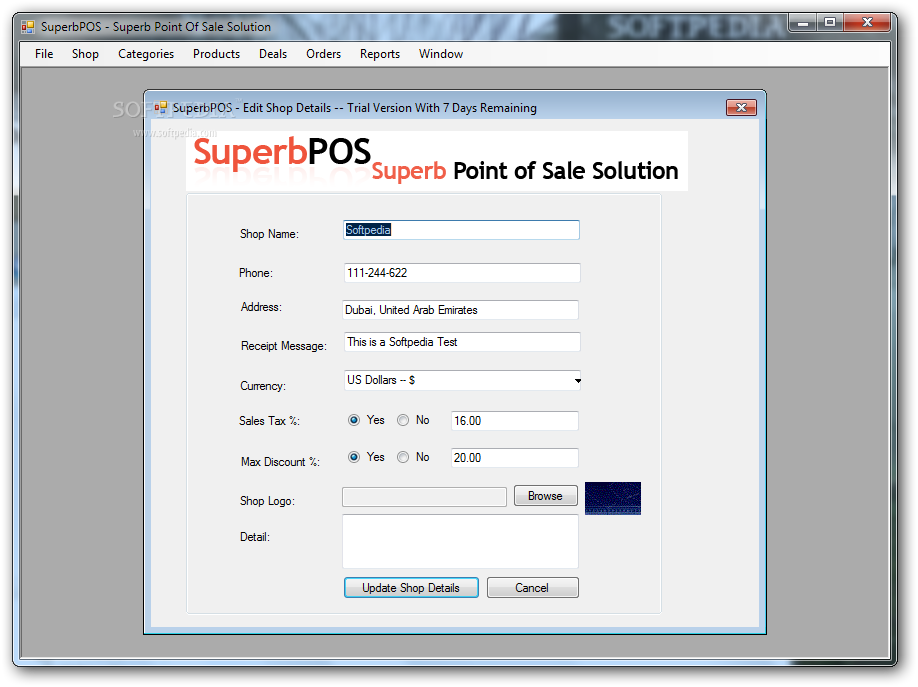Open the File menu
Viewport: 918px width, 687px height.
coord(44,54)
